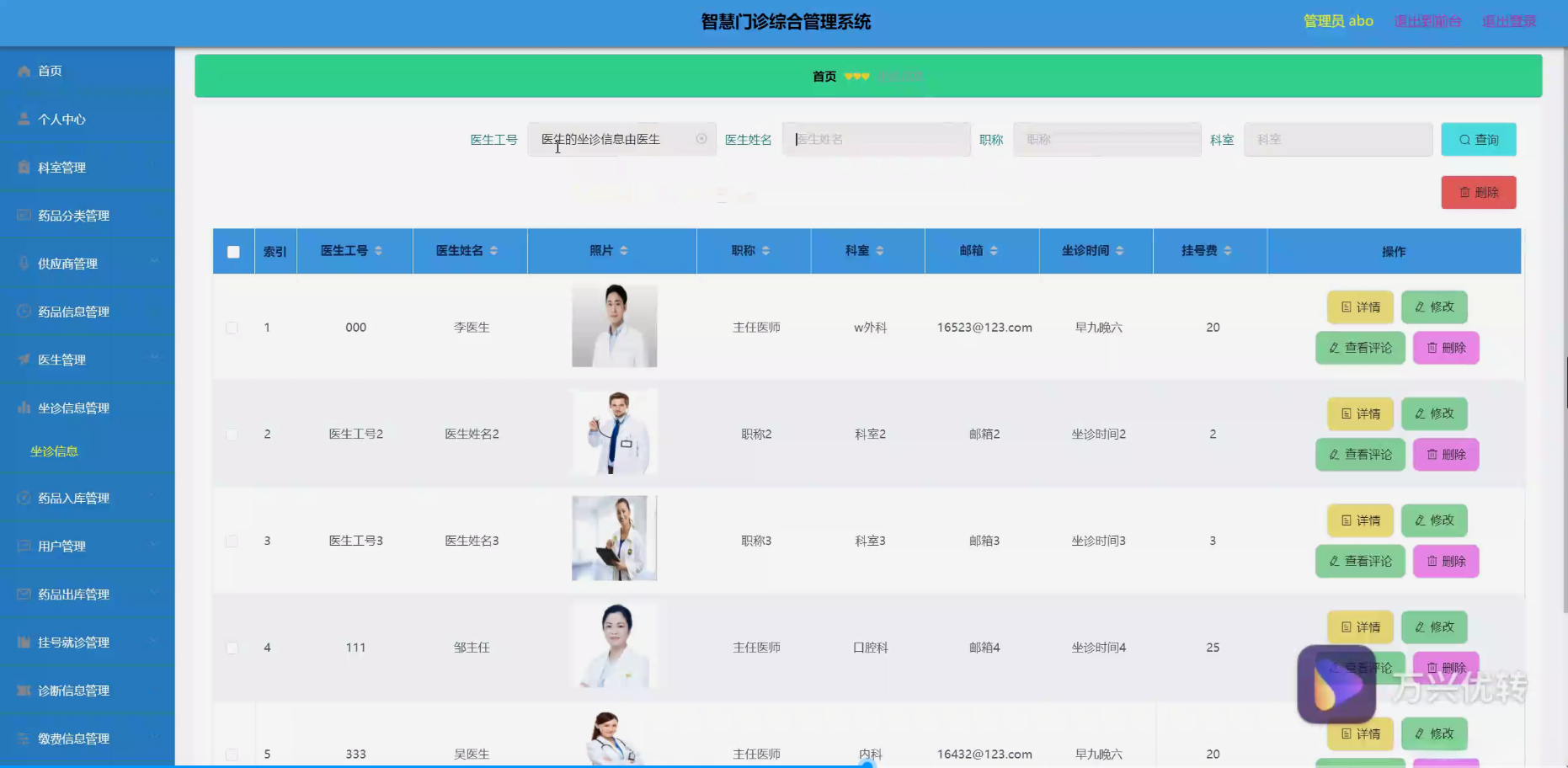Expand the 药品入库管理 chevron

click(x=155, y=497)
